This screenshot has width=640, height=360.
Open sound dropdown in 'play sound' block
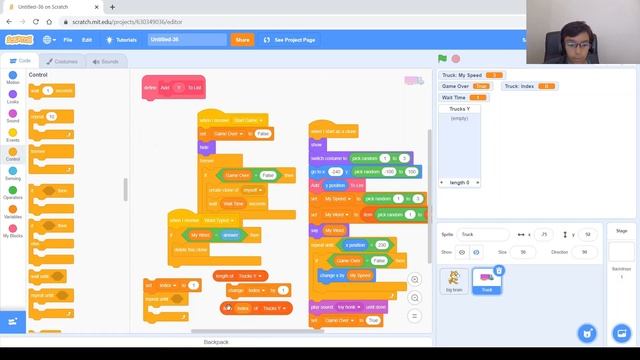point(359,307)
